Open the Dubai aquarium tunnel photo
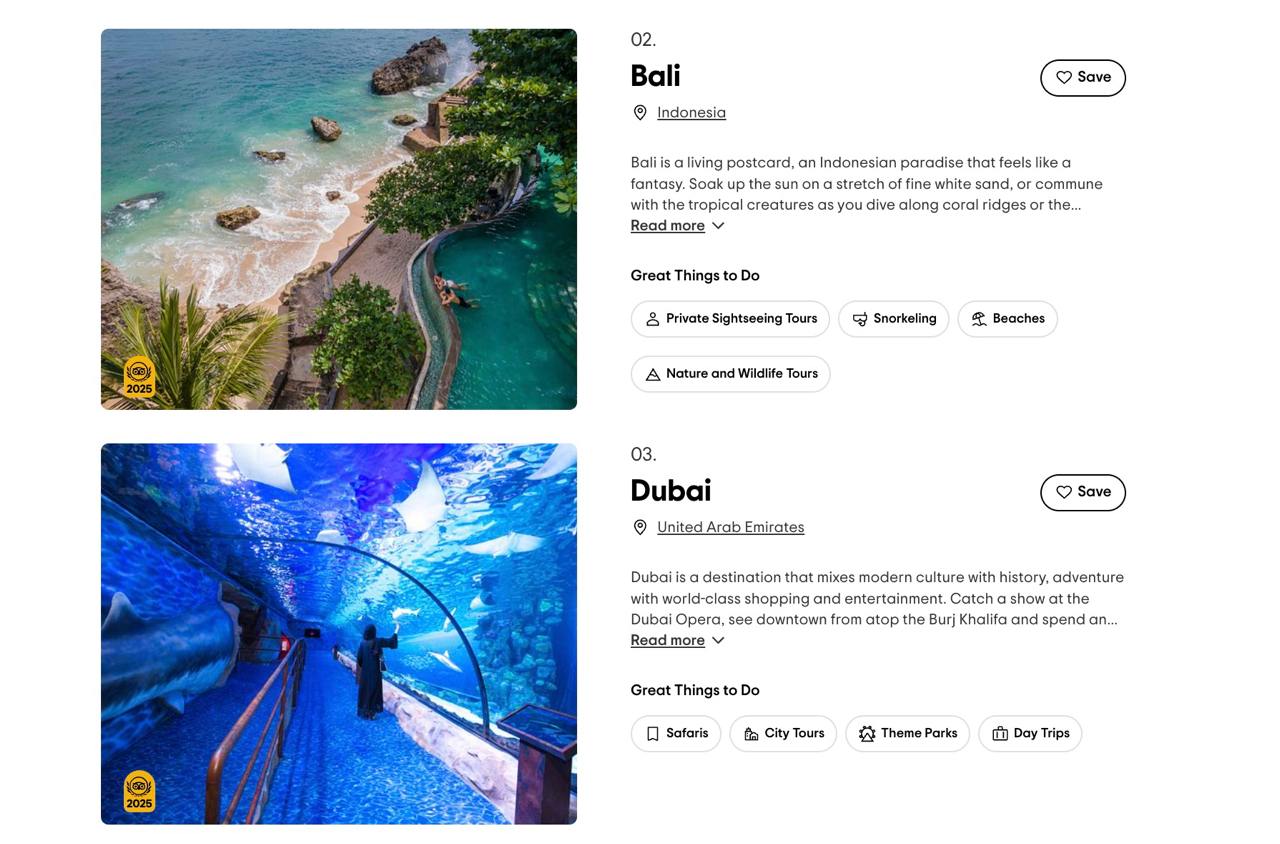This screenshot has width=1280, height=844. click(x=339, y=634)
